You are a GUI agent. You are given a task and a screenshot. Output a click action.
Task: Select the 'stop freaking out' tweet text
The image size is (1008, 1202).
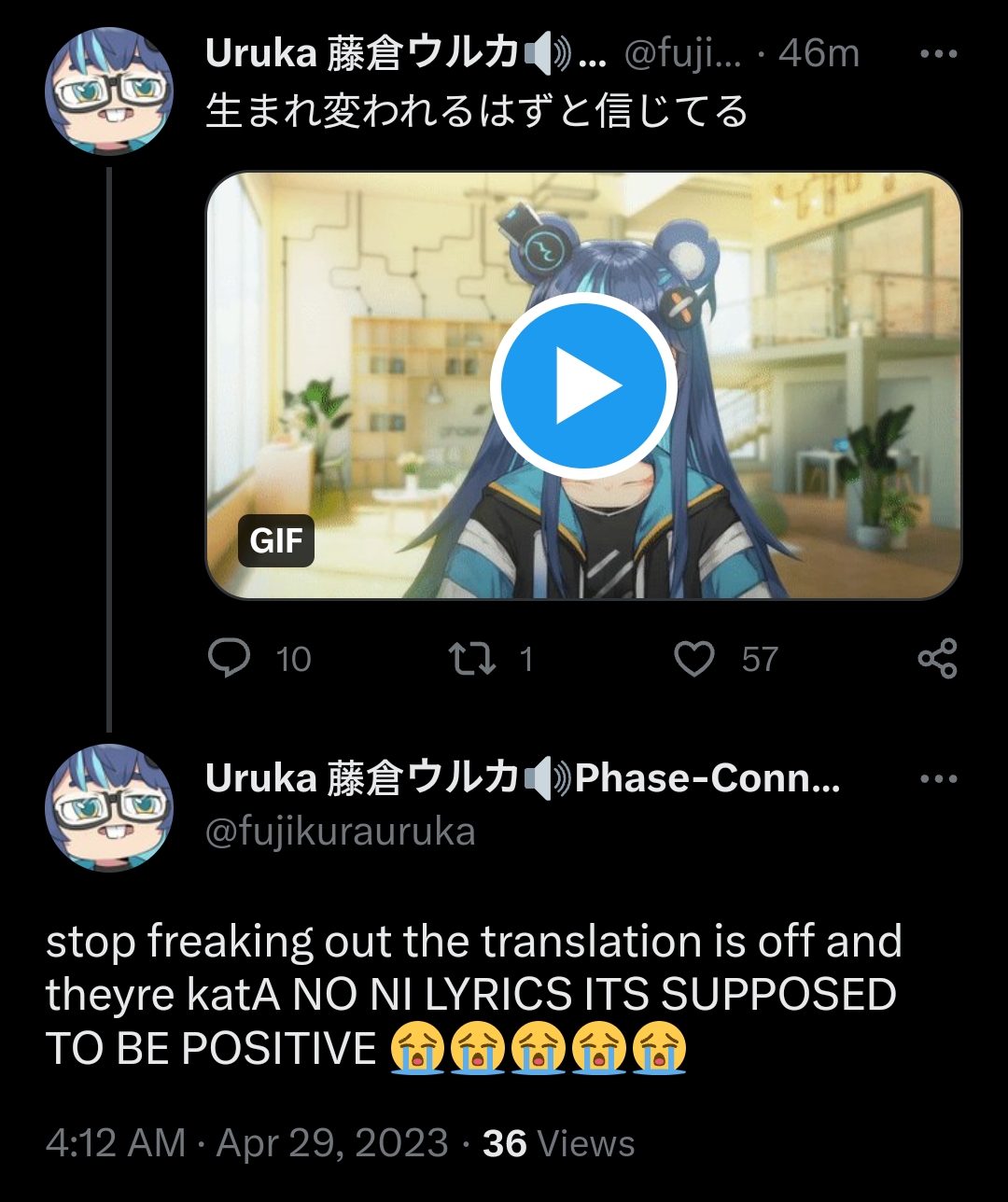pos(473,995)
